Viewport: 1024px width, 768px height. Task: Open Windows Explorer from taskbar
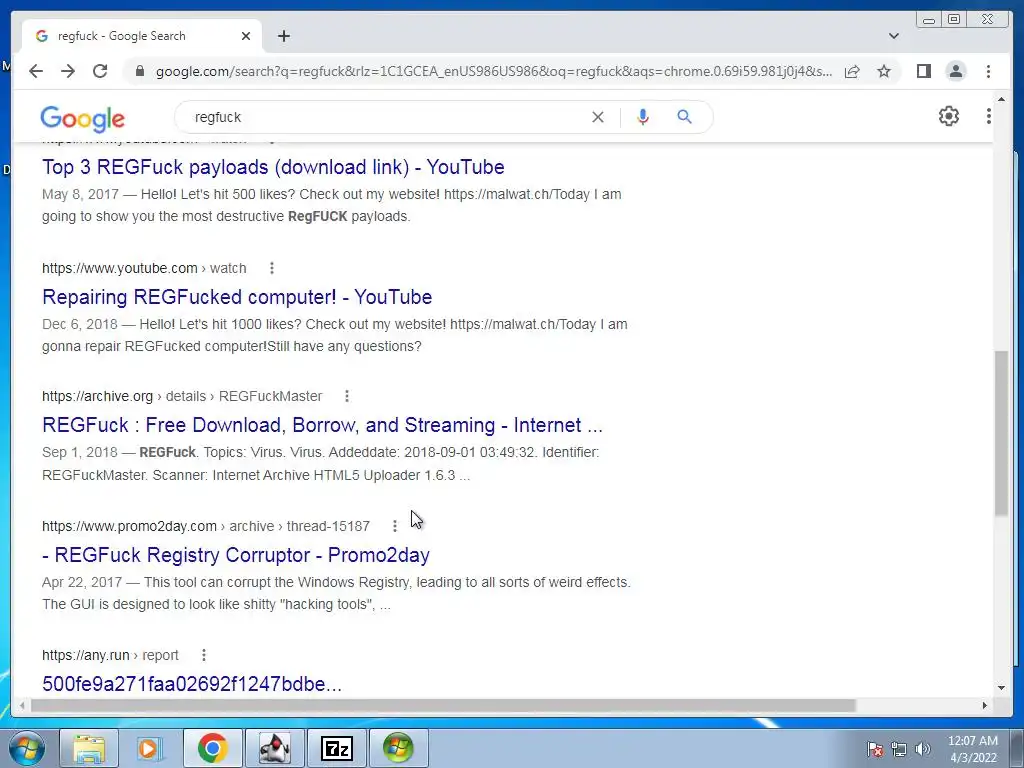pyautogui.click(x=89, y=748)
